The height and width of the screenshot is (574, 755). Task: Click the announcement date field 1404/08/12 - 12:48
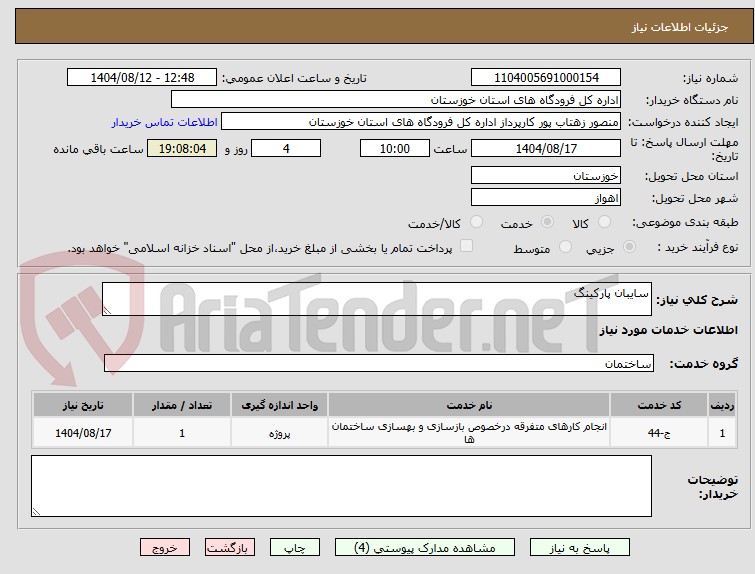pos(142,78)
